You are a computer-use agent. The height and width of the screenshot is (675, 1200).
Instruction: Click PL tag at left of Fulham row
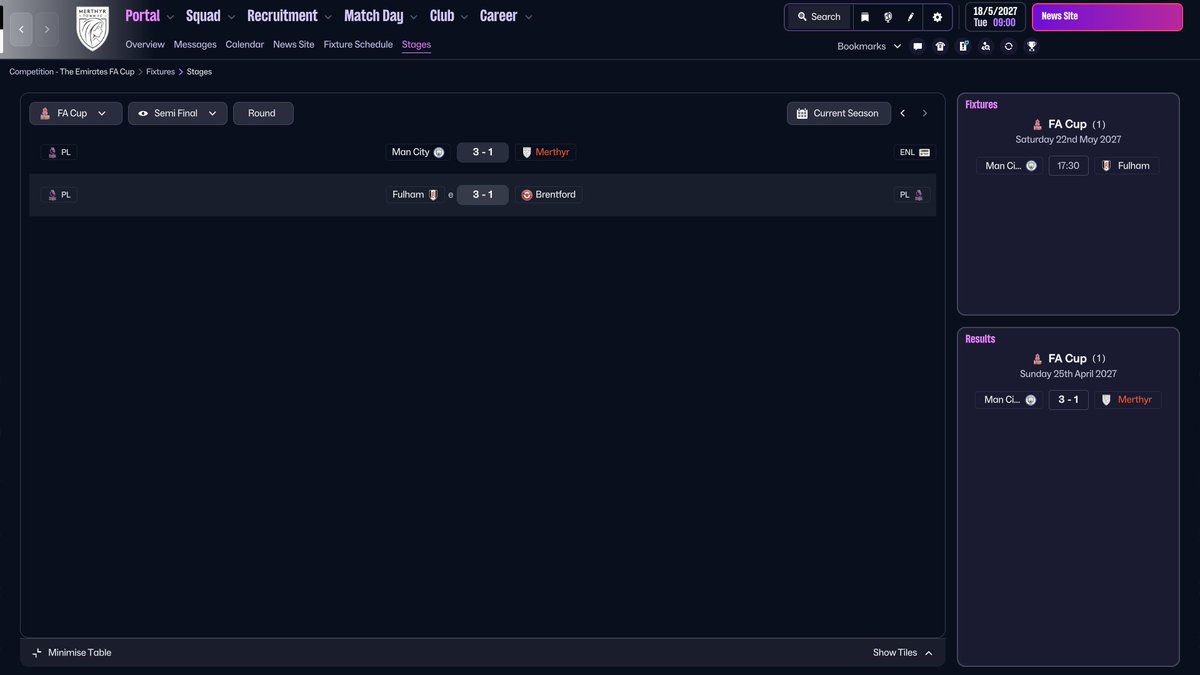point(59,195)
